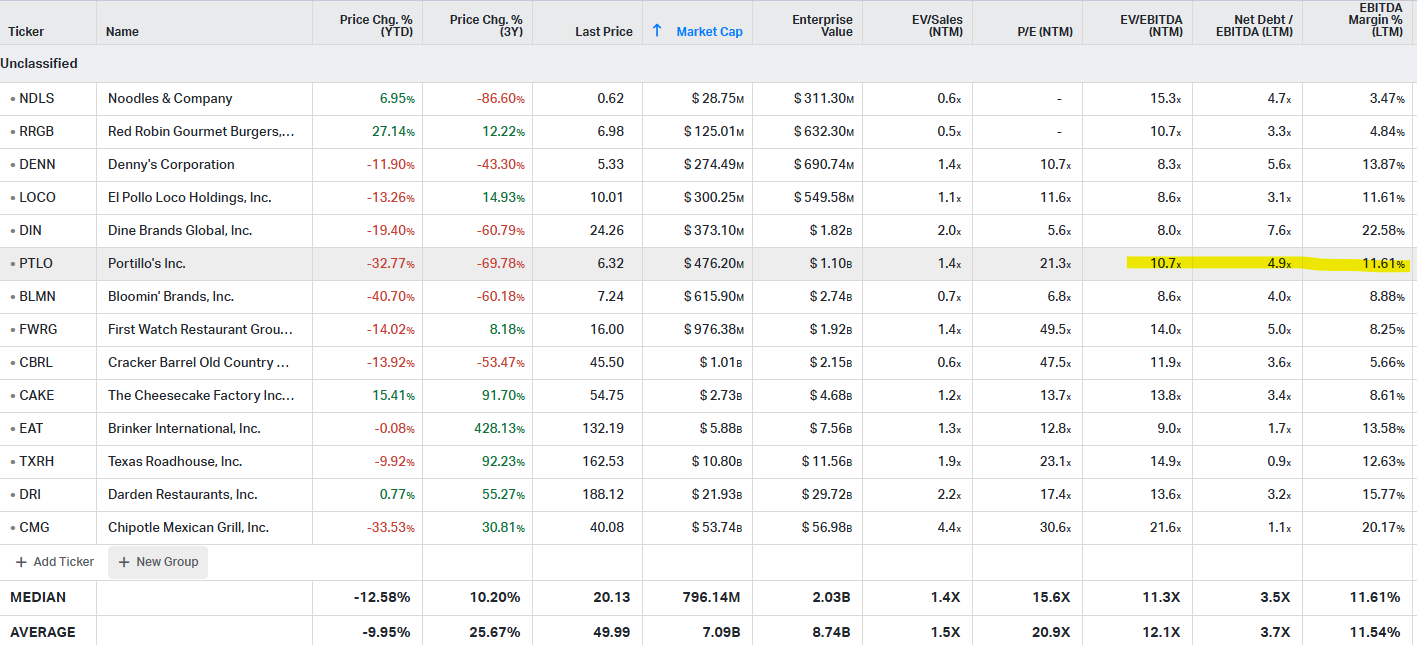Click the plus icon in New Group button
The image size is (1417, 645).
pos(124,562)
